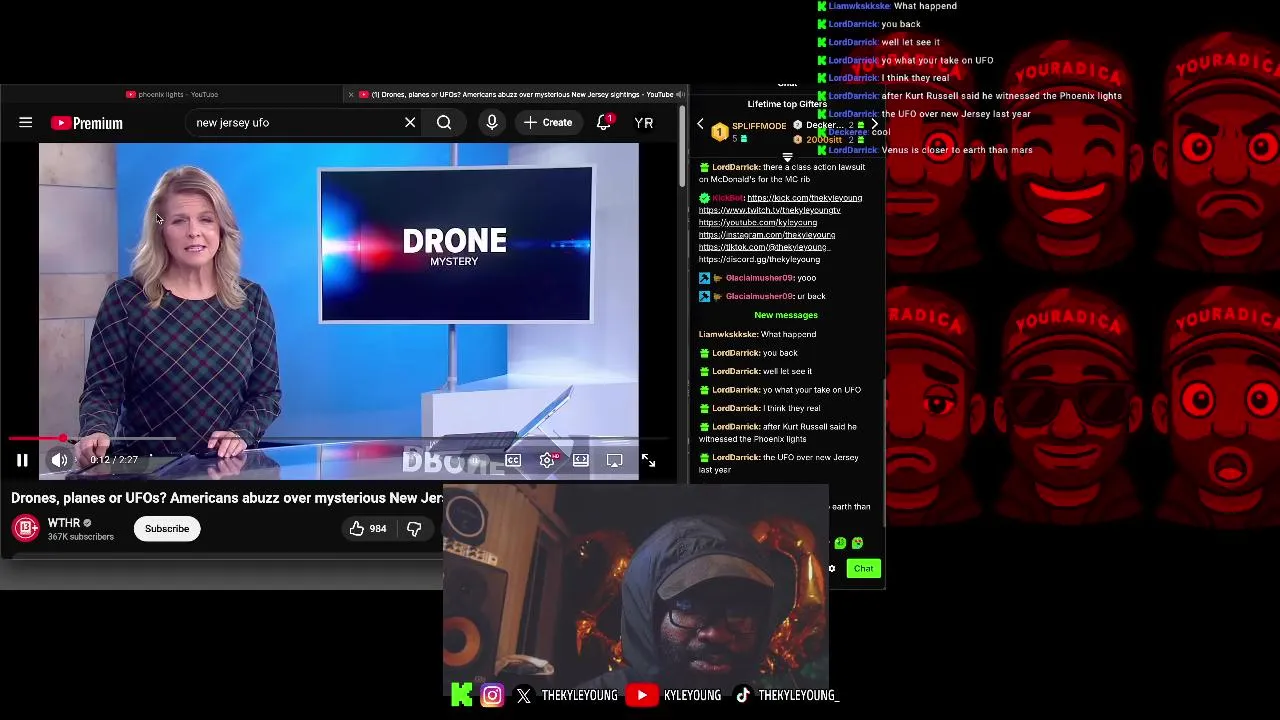Open the WTHR channel avatar

click(x=26, y=528)
